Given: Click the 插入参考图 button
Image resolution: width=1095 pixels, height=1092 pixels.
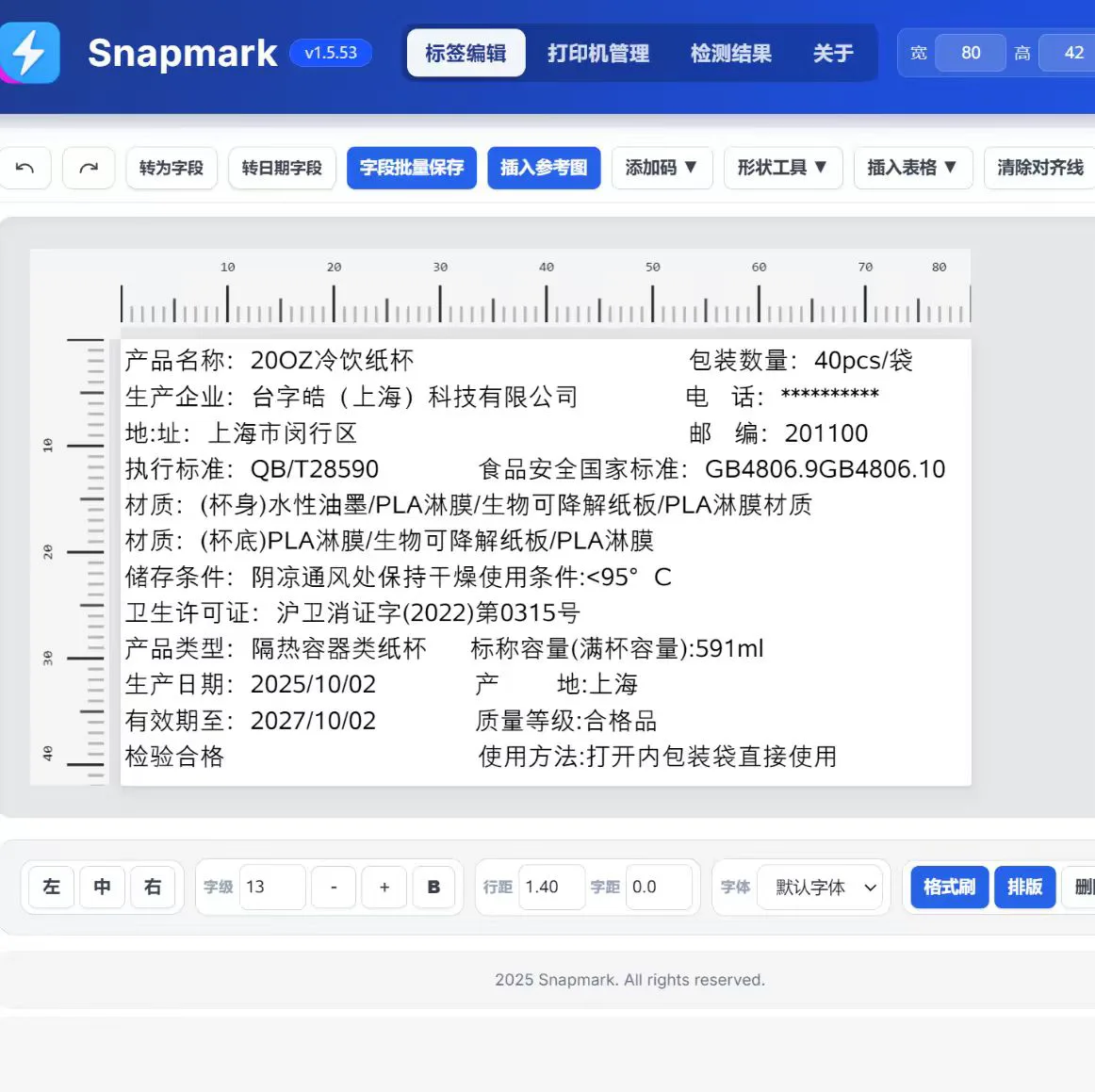Looking at the screenshot, I should 544,168.
